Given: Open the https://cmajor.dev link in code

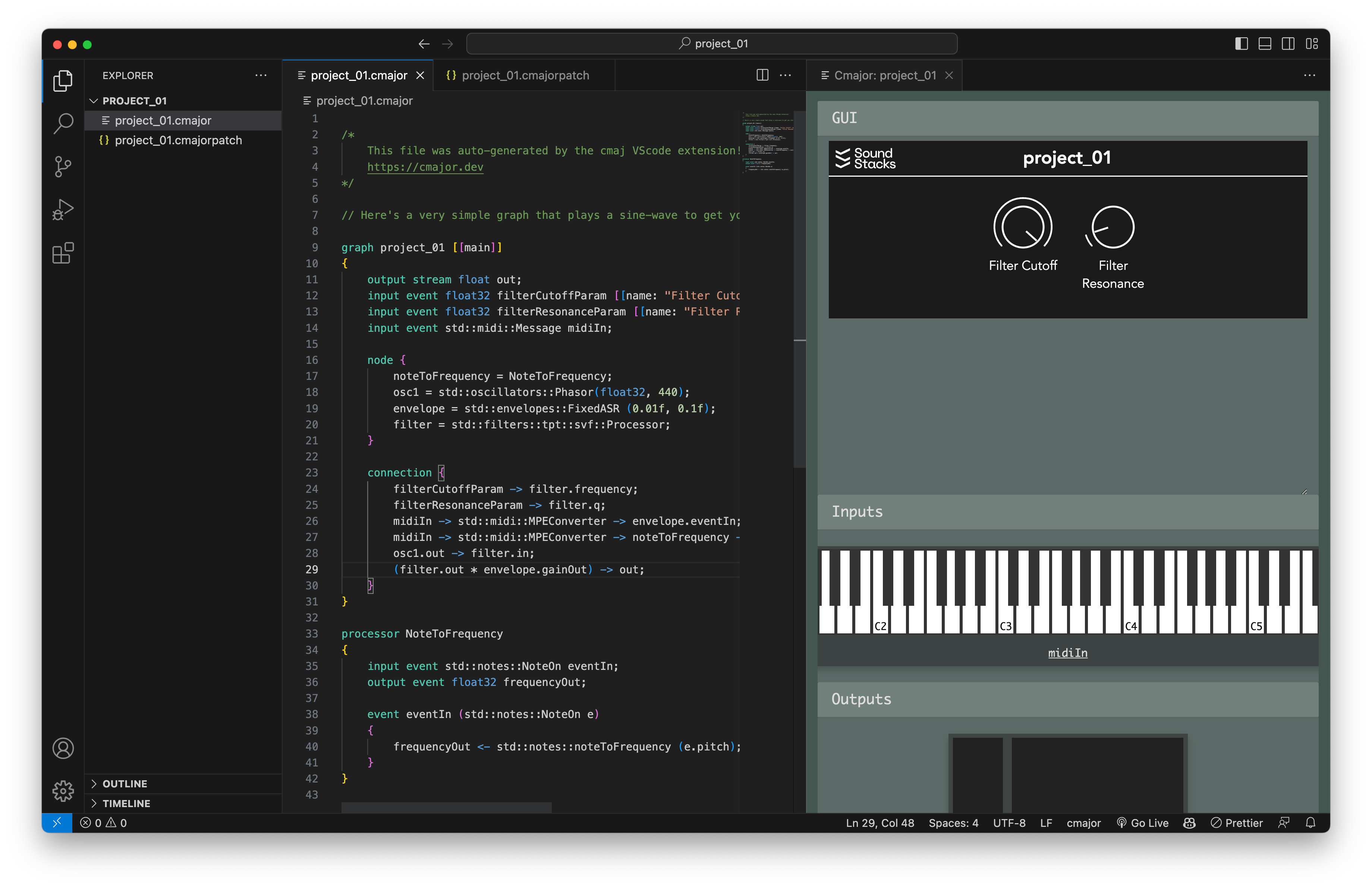Looking at the screenshot, I should pos(425,167).
